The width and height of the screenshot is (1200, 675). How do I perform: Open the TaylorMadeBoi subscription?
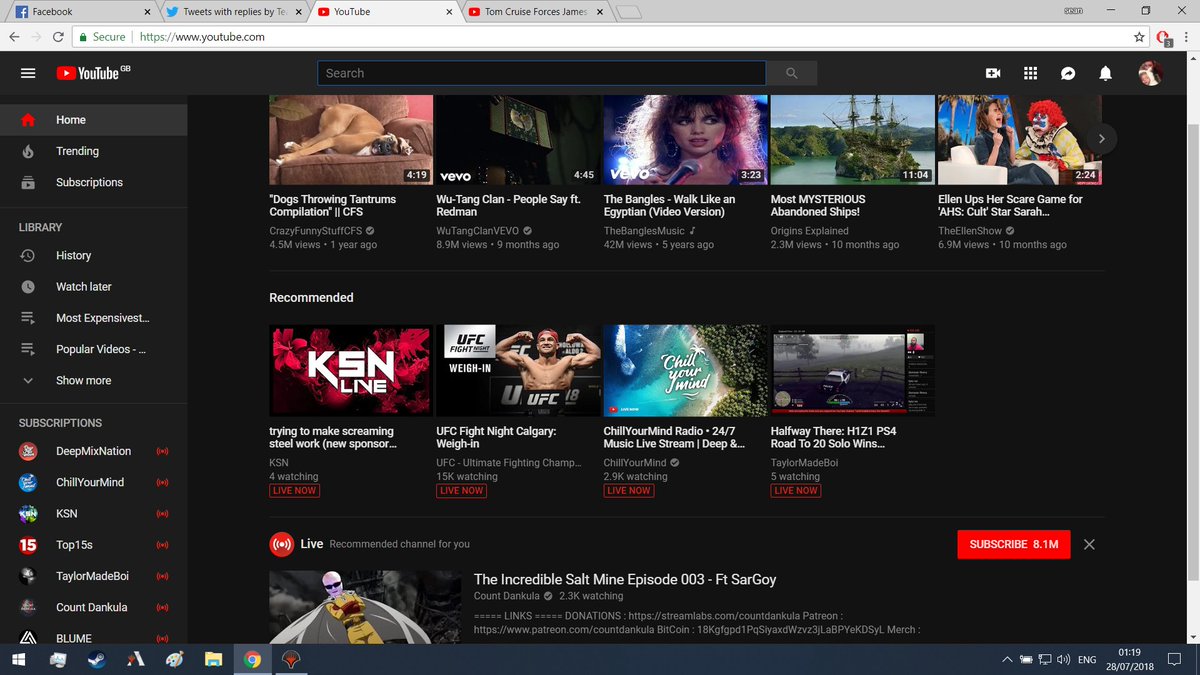point(93,576)
